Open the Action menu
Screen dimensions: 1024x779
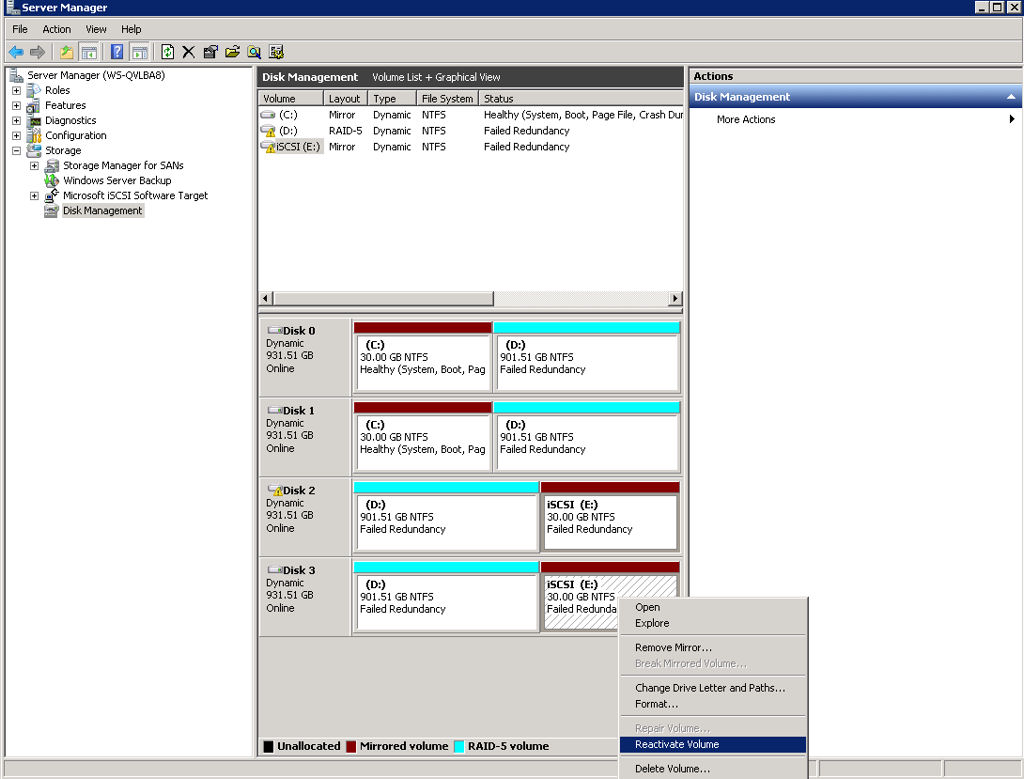[57, 29]
